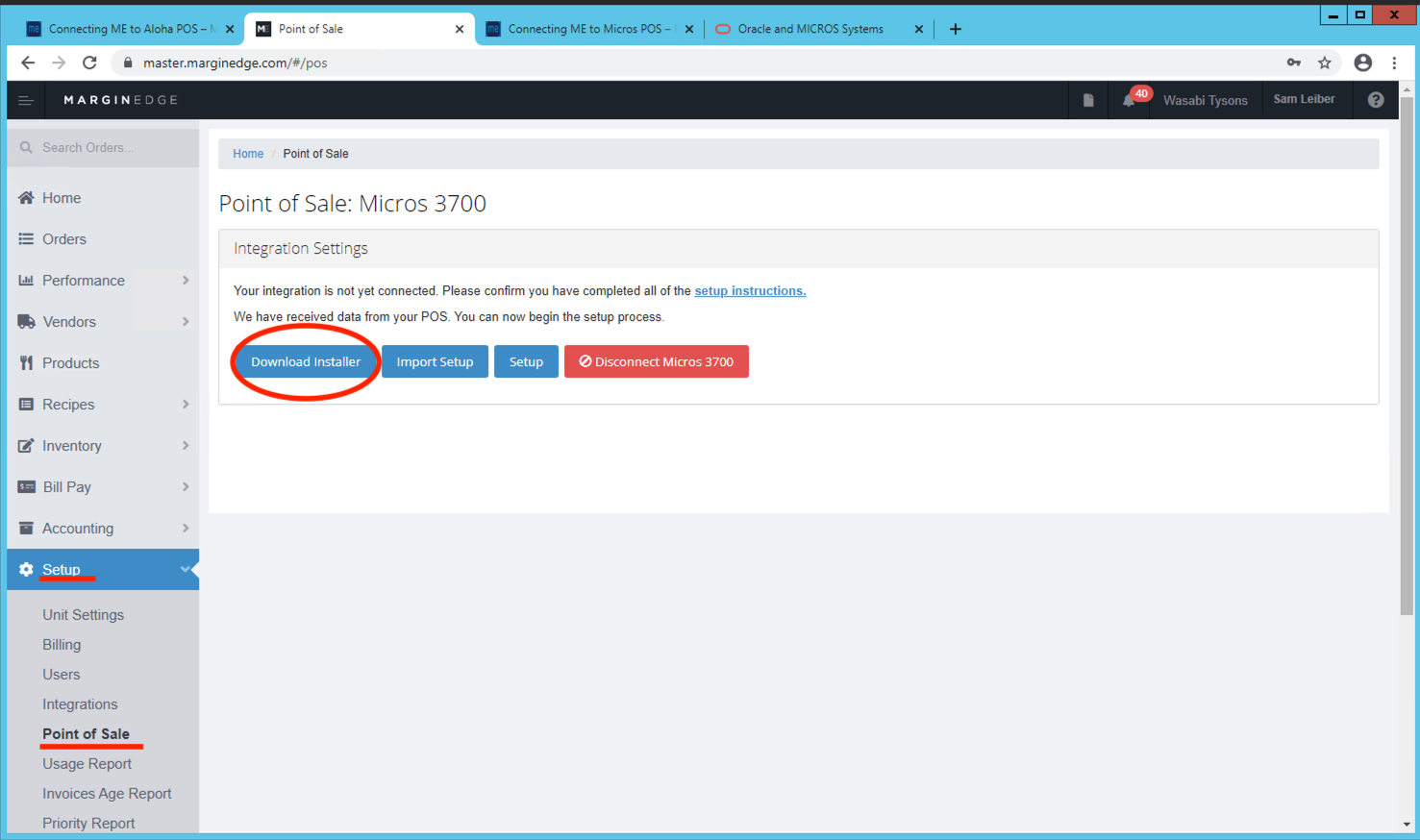Expand the Performance menu chevron

pyautogui.click(x=186, y=281)
